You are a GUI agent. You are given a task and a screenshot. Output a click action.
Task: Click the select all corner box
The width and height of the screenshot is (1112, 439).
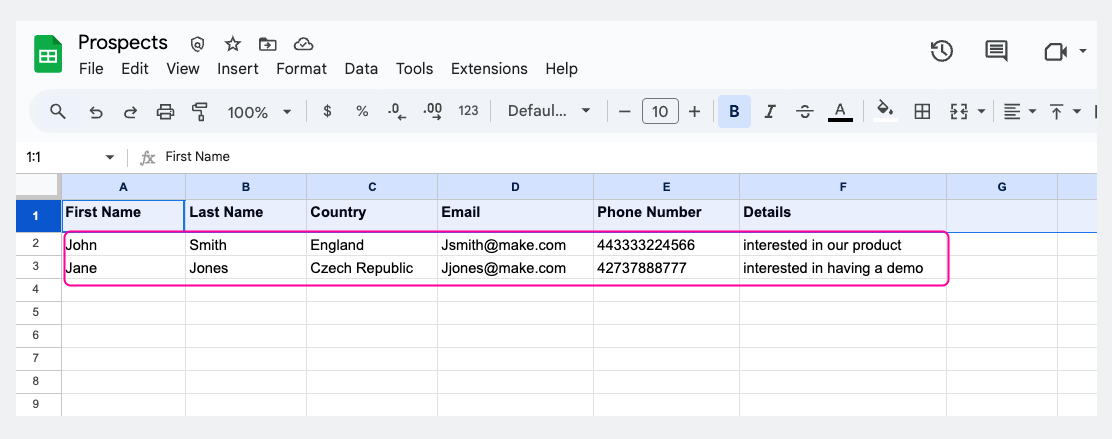coord(38,187)
